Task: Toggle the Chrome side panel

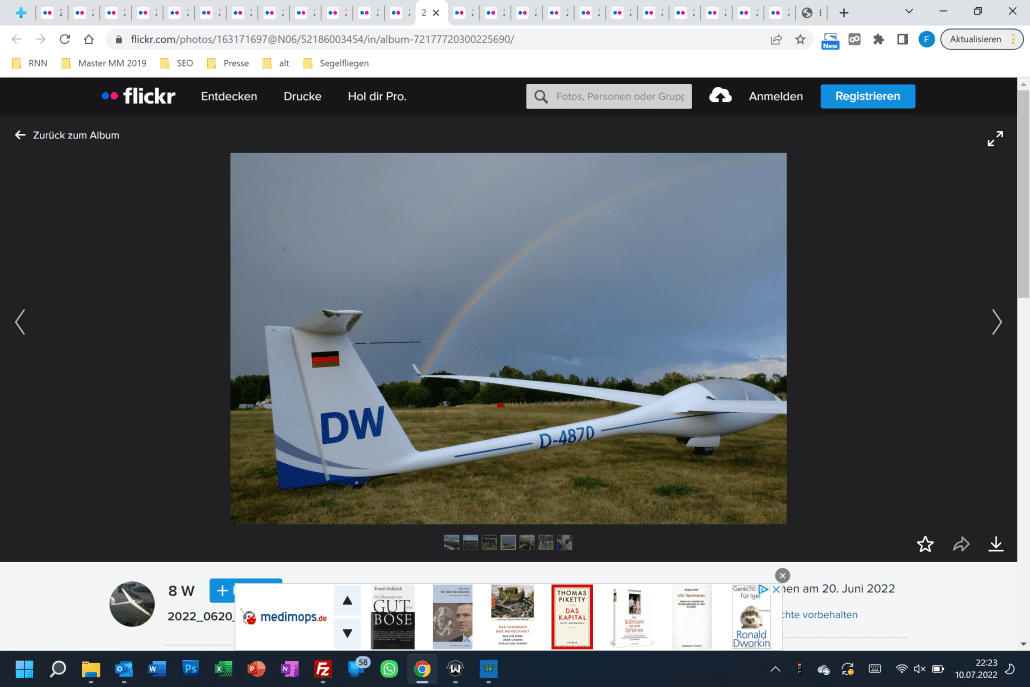Action: click(902, 39)
